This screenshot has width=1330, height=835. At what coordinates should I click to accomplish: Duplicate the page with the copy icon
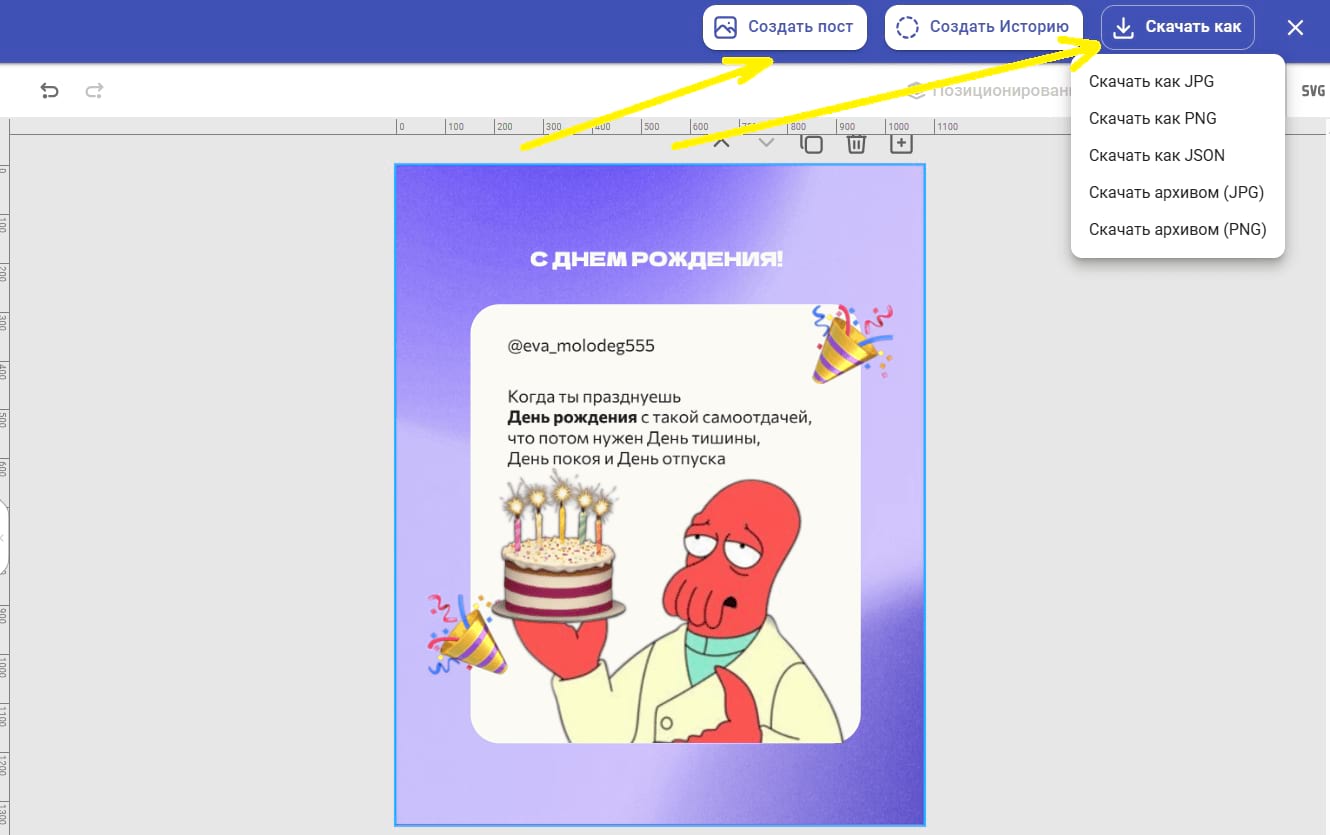[x=811, y=144]
